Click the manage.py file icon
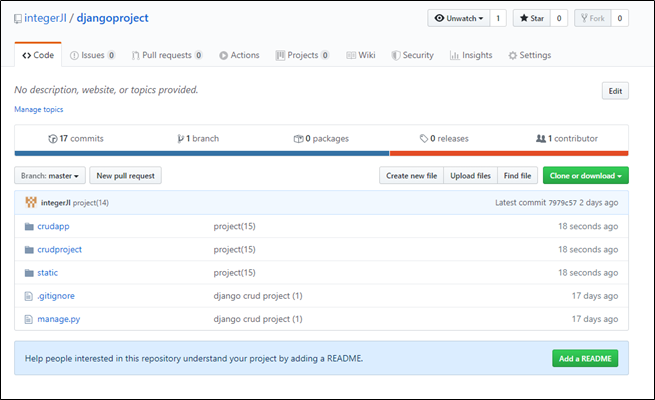The width and height of the screenshot is (655, 400). [28, 319]
